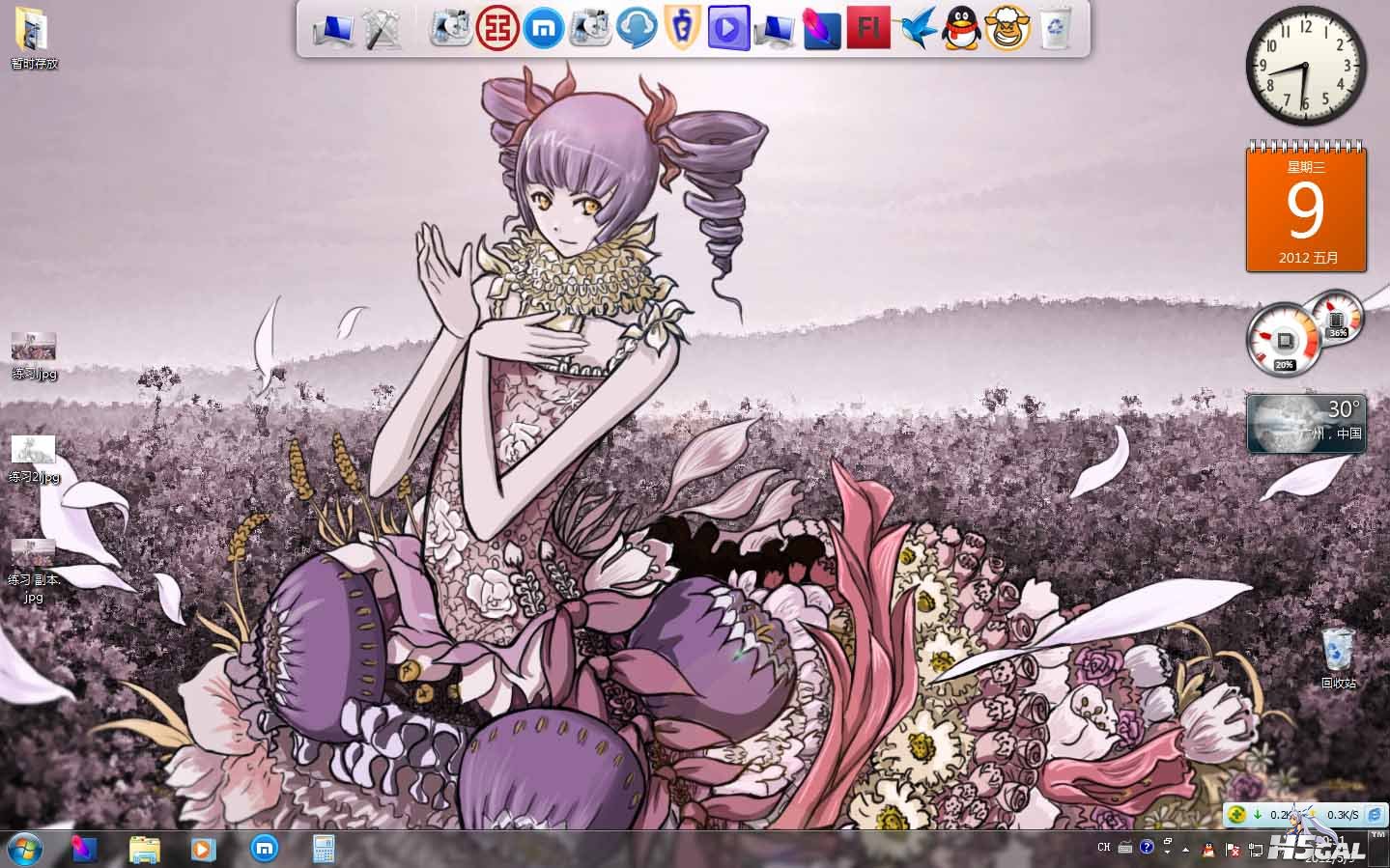Open the hammer and tools icon in dock
Viewport: 1390px width, 868px height.
pyautogui.click(x=382, y=29)
